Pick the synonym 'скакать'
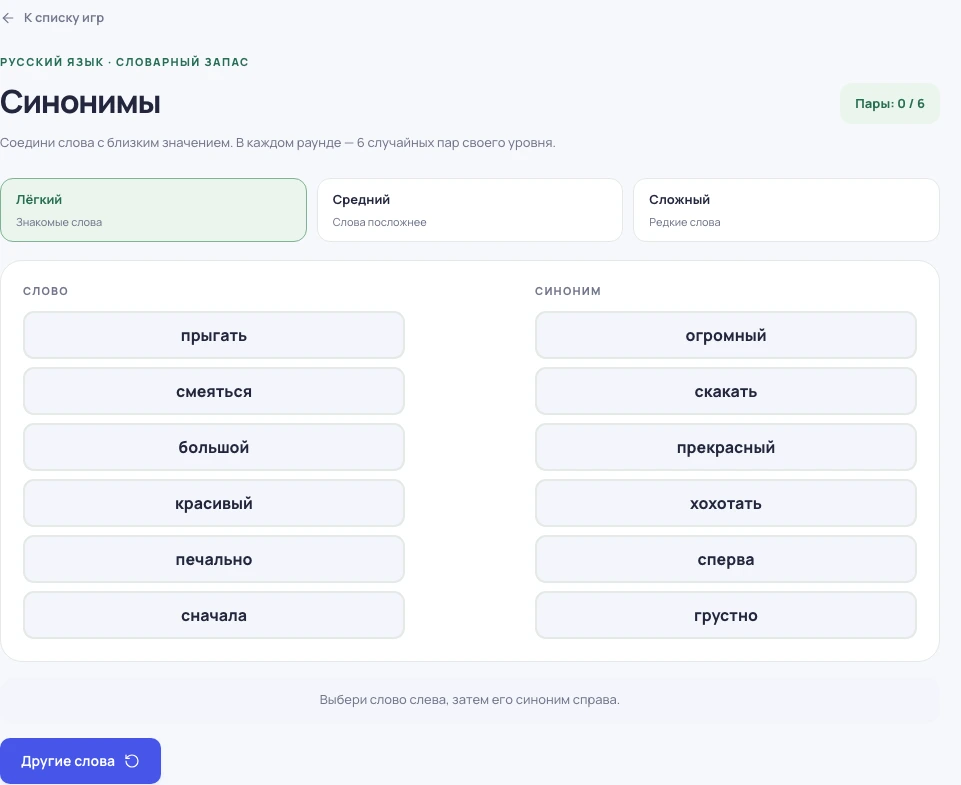 click(x=726, y=391)
